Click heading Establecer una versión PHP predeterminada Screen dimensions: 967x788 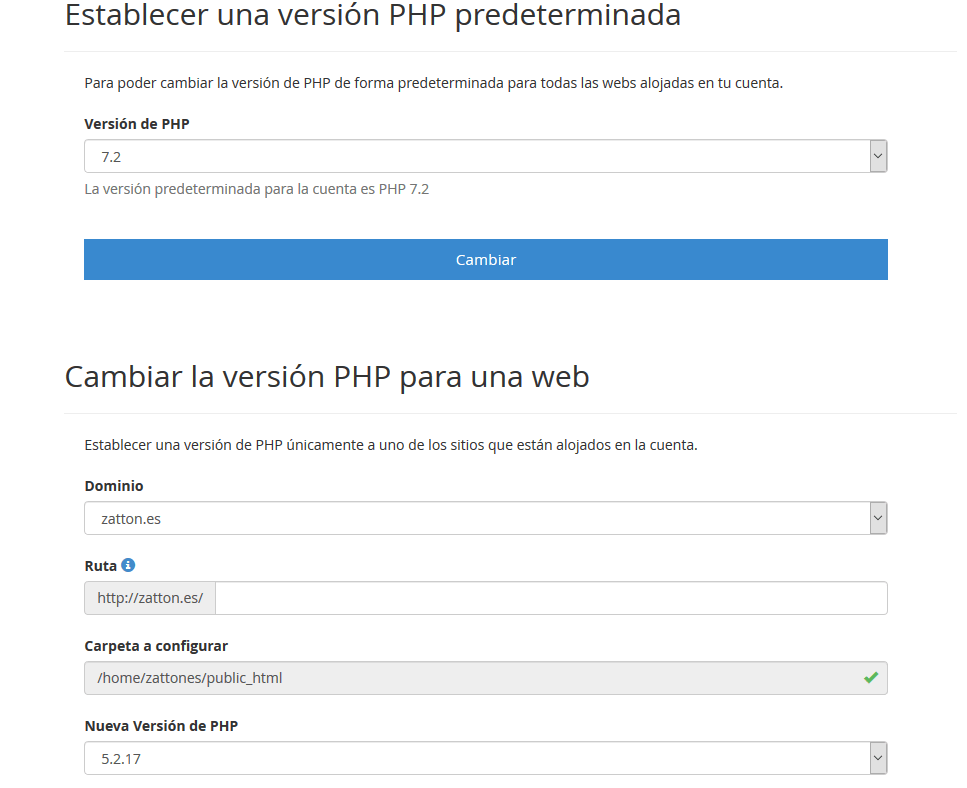[372, 15]
